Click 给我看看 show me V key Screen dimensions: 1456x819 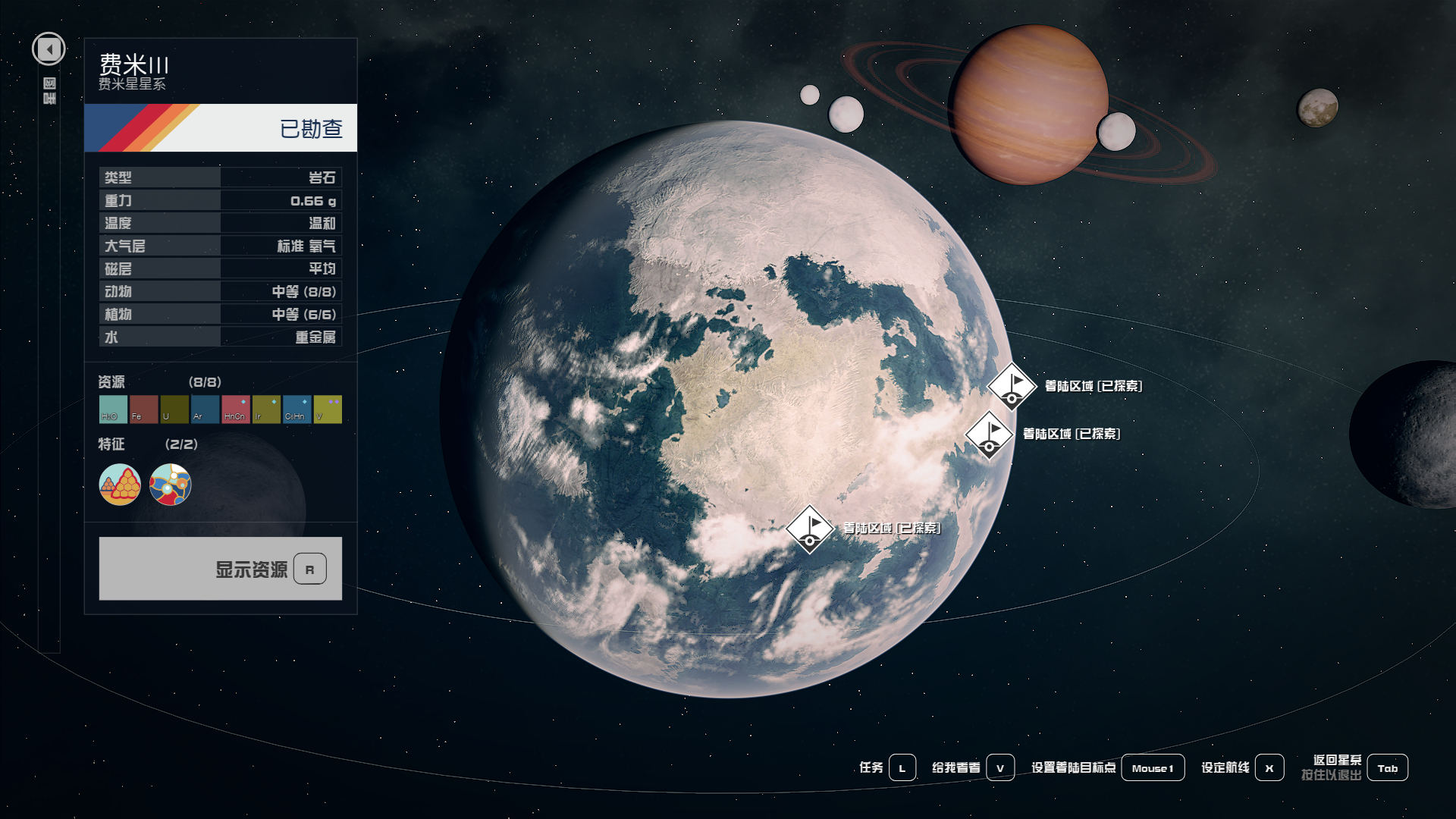[973, 767]
